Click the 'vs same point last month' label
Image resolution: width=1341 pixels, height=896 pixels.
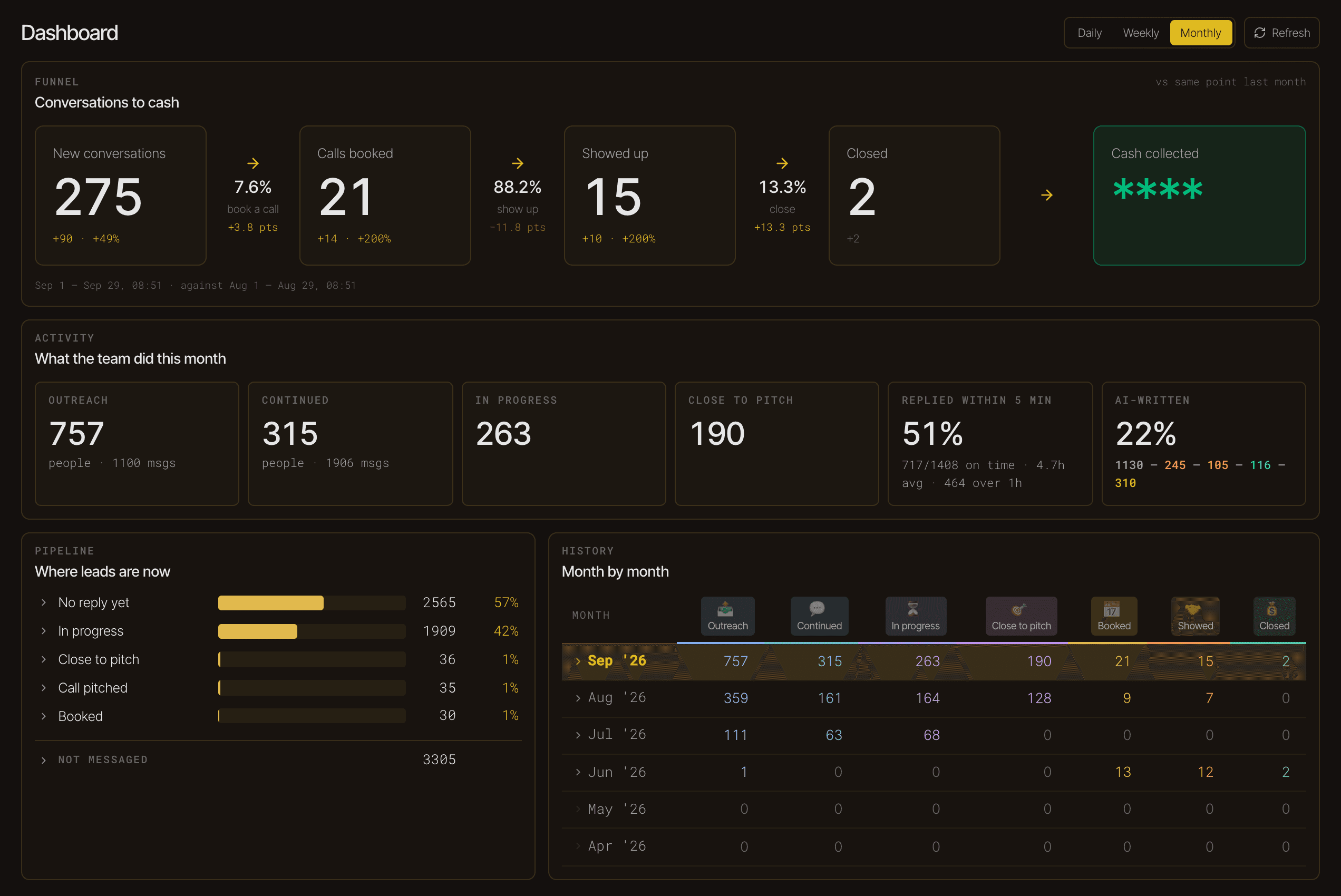(1231, 82)
